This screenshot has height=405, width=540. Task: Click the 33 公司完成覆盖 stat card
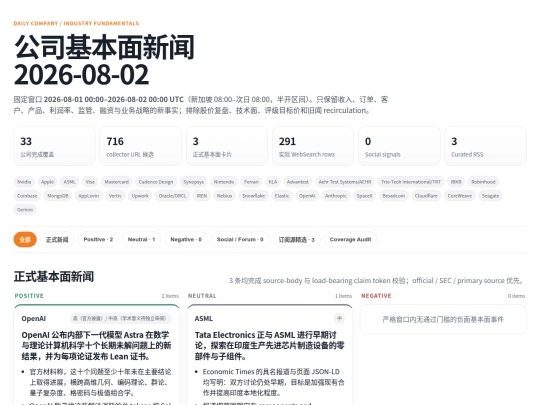pos(54,146)
